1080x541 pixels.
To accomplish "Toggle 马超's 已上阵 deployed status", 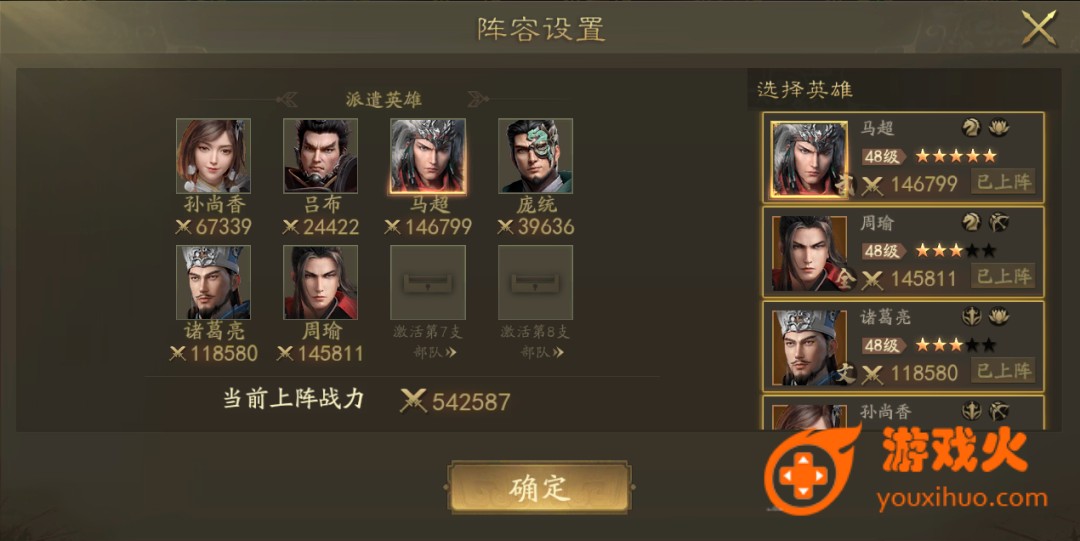I will pos(1004,183).
